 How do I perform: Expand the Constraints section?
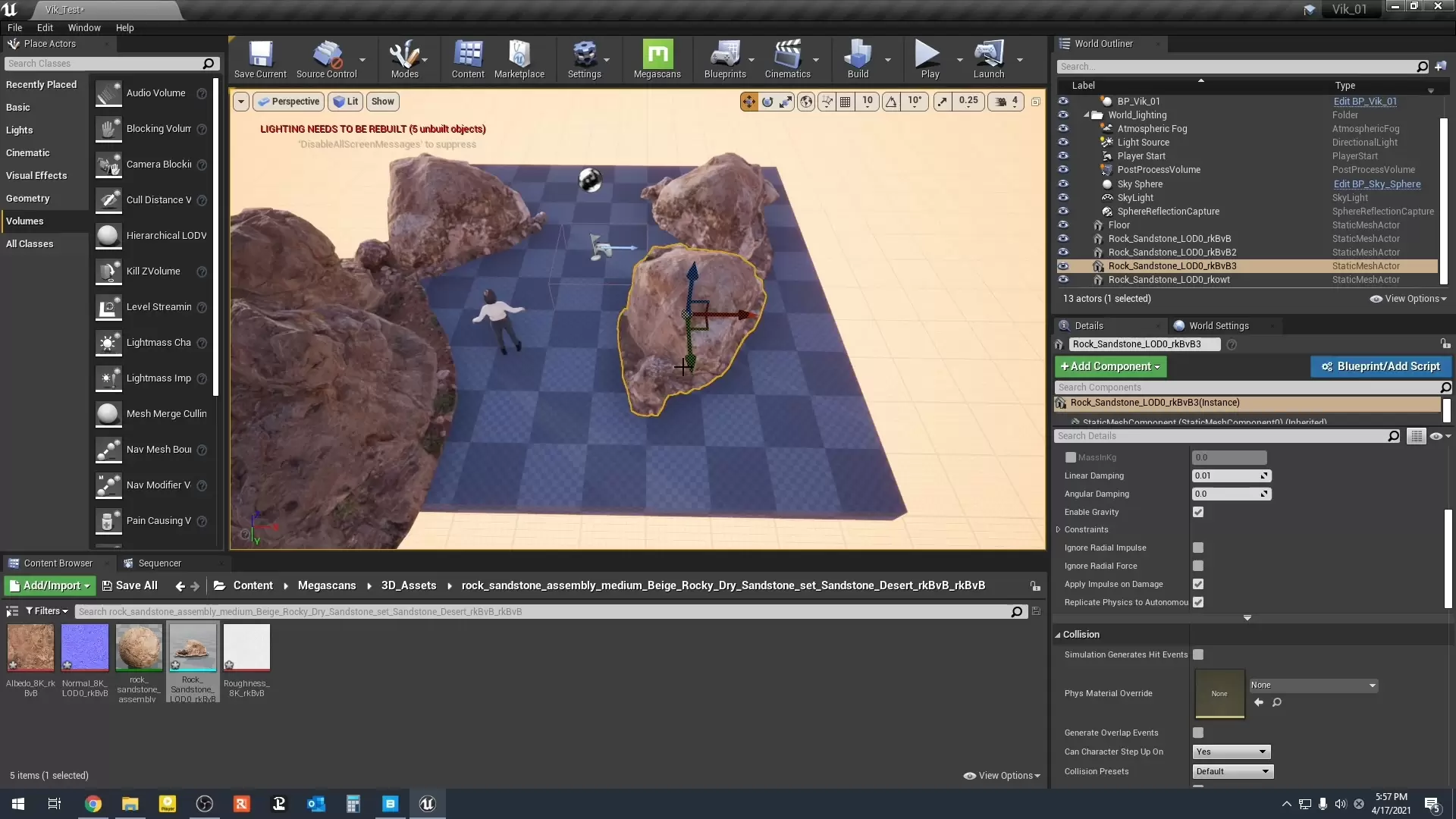(1059, 530)
